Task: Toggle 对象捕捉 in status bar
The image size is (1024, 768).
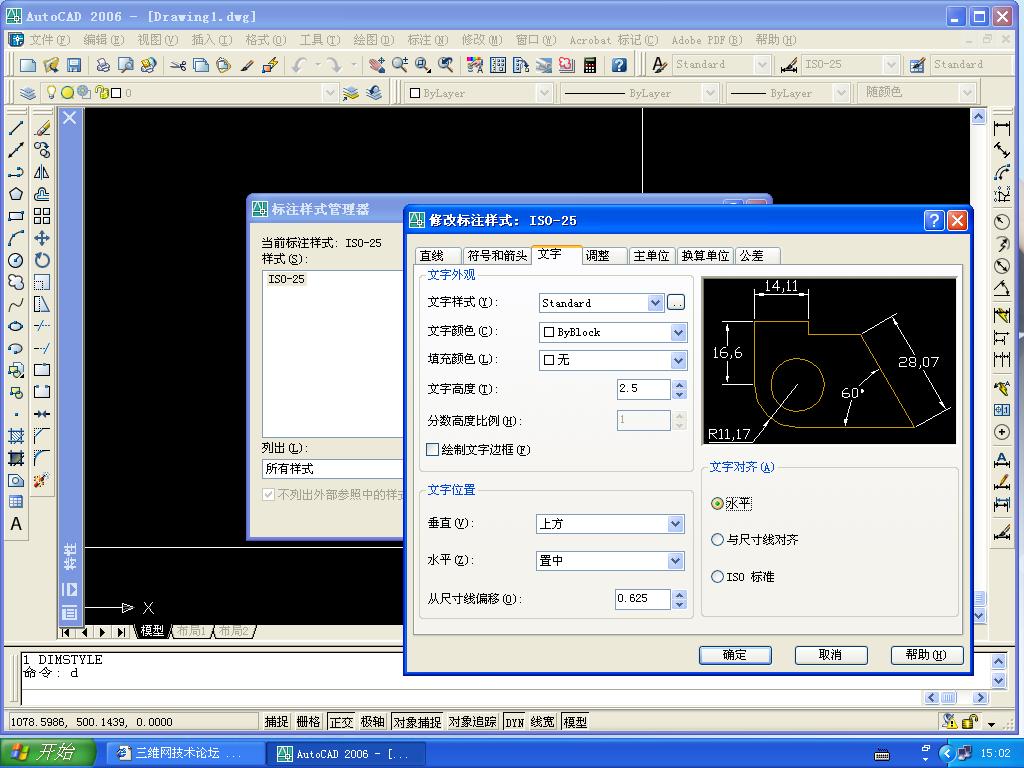Action: [417, 722]
